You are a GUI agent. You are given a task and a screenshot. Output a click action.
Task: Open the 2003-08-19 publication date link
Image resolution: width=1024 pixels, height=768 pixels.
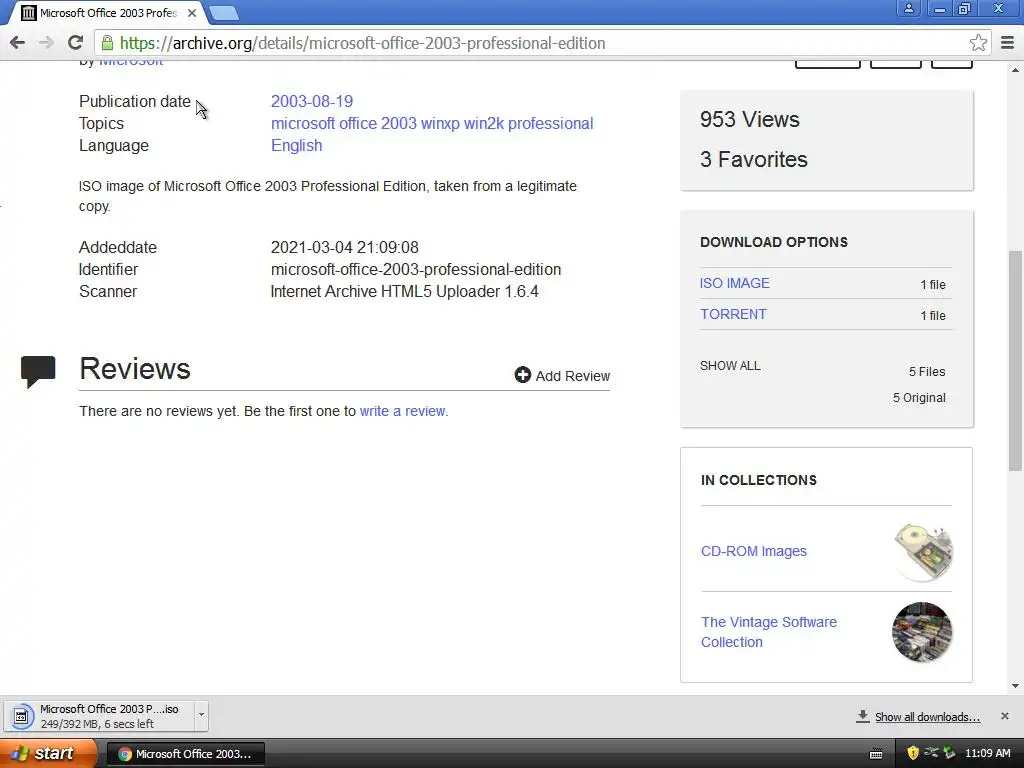[x=312, y=101]
